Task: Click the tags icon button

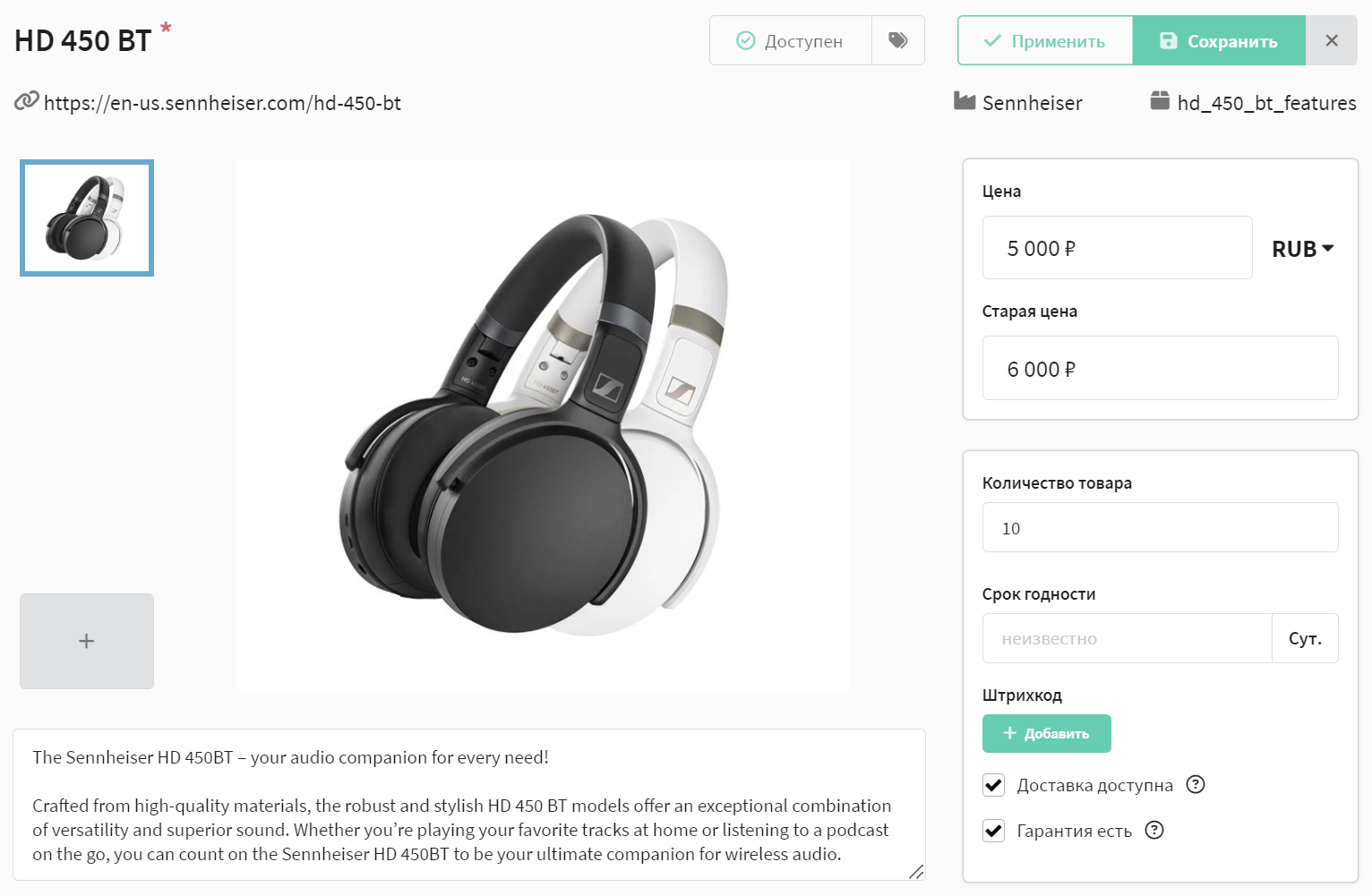Action: tap(897, 40)
